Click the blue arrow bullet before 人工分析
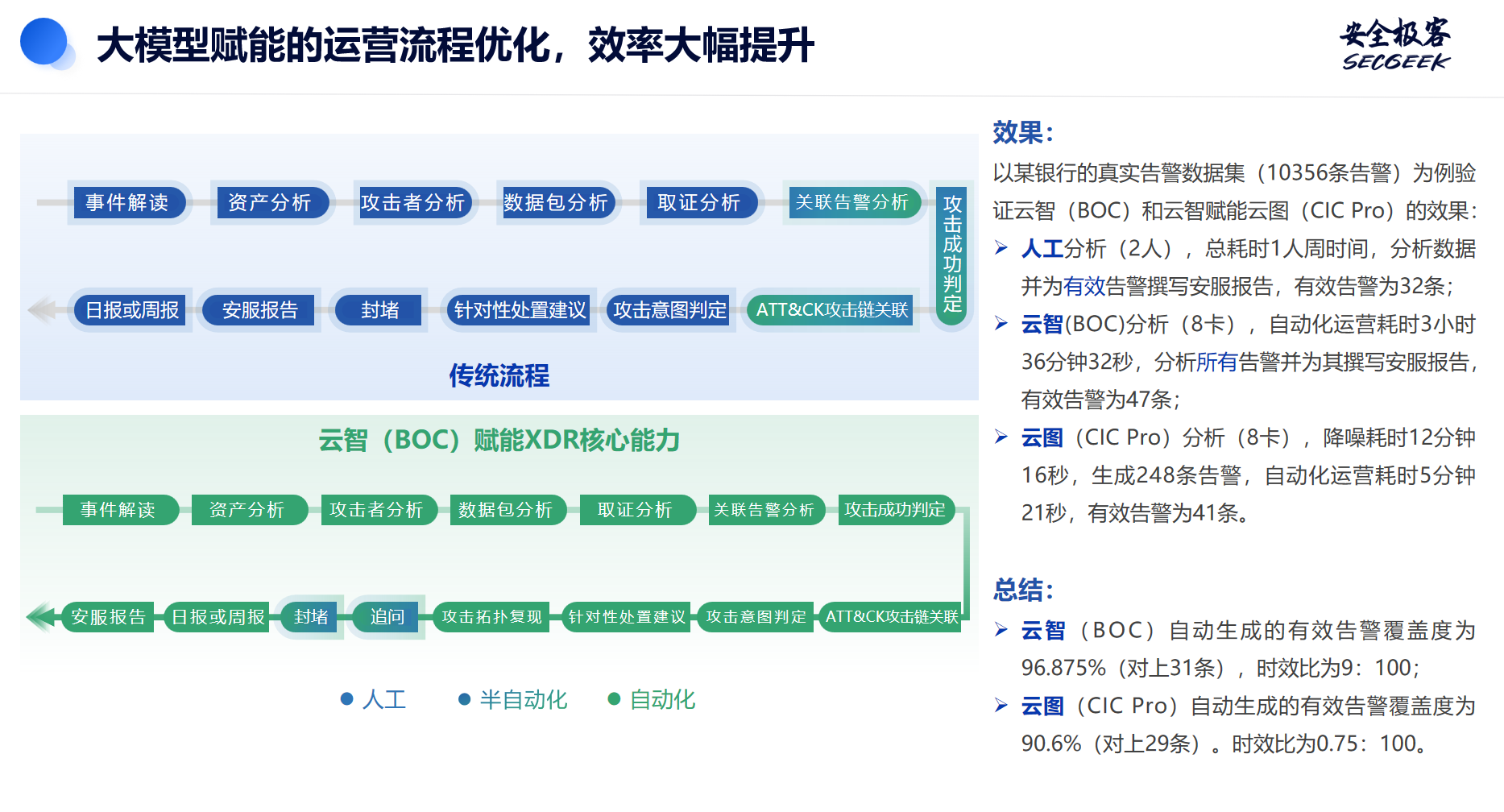 [x=1001, y=248]
